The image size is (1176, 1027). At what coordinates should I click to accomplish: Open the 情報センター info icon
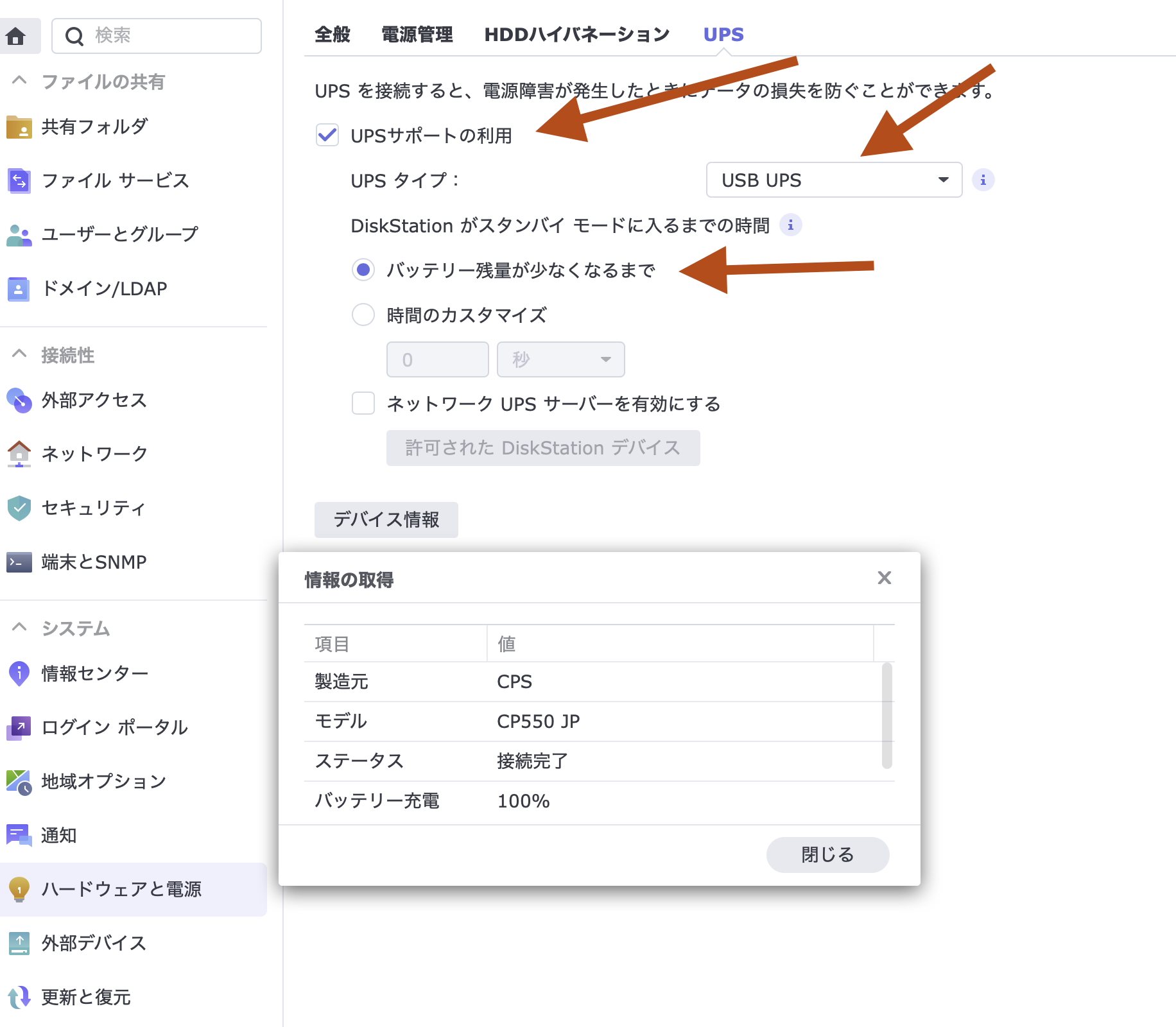(x=19, y=673)
